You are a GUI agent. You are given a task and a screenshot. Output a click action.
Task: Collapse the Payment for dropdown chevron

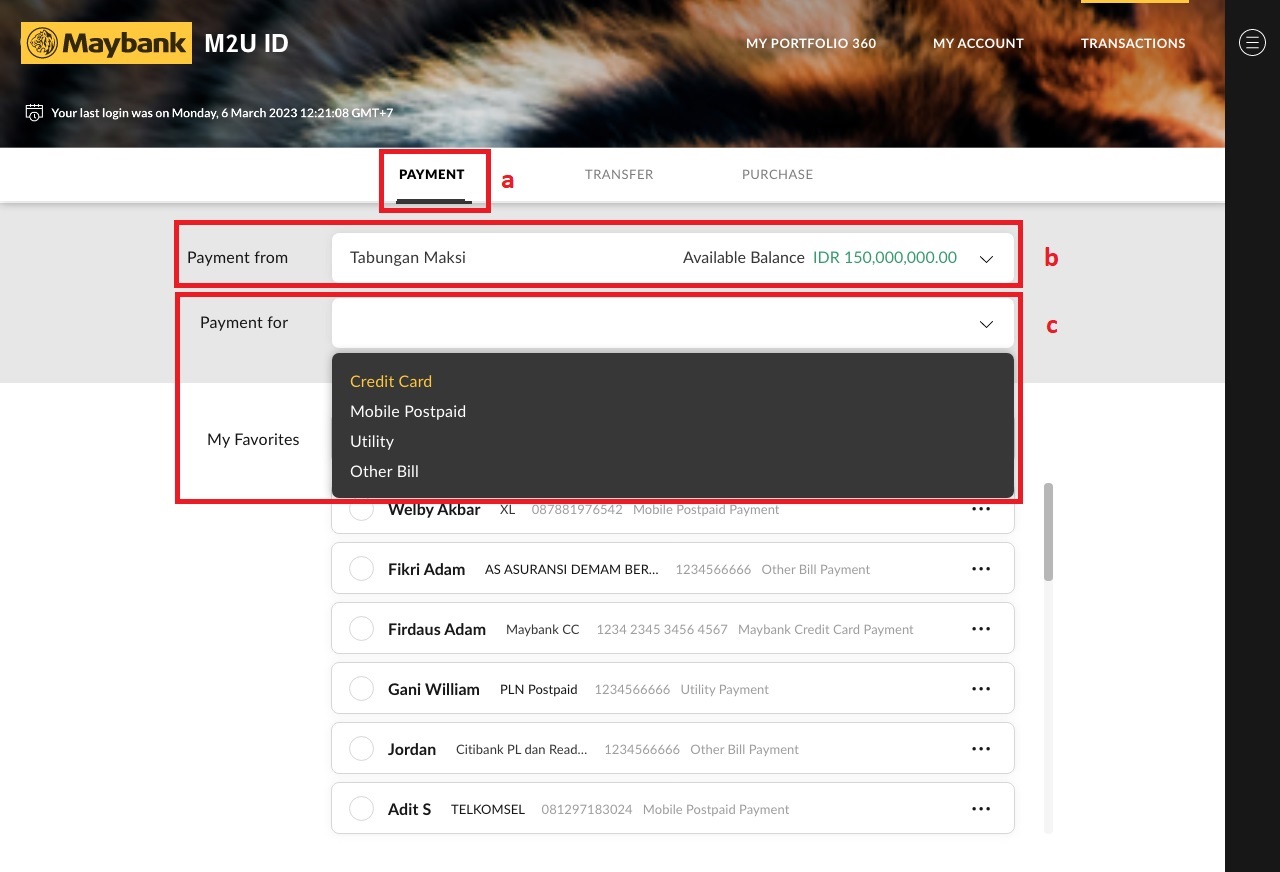(x=986, y=324)
